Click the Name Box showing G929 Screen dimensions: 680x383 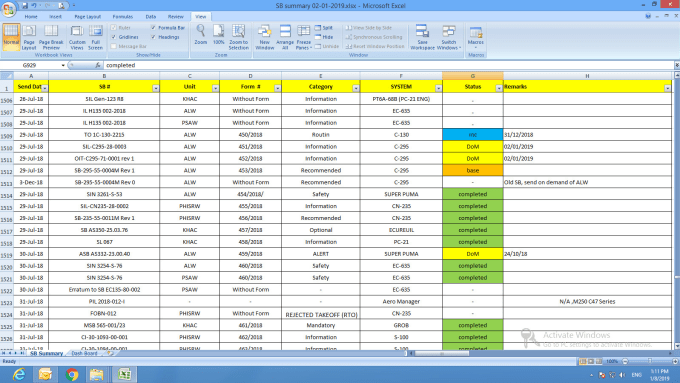[x=29, y=65]
